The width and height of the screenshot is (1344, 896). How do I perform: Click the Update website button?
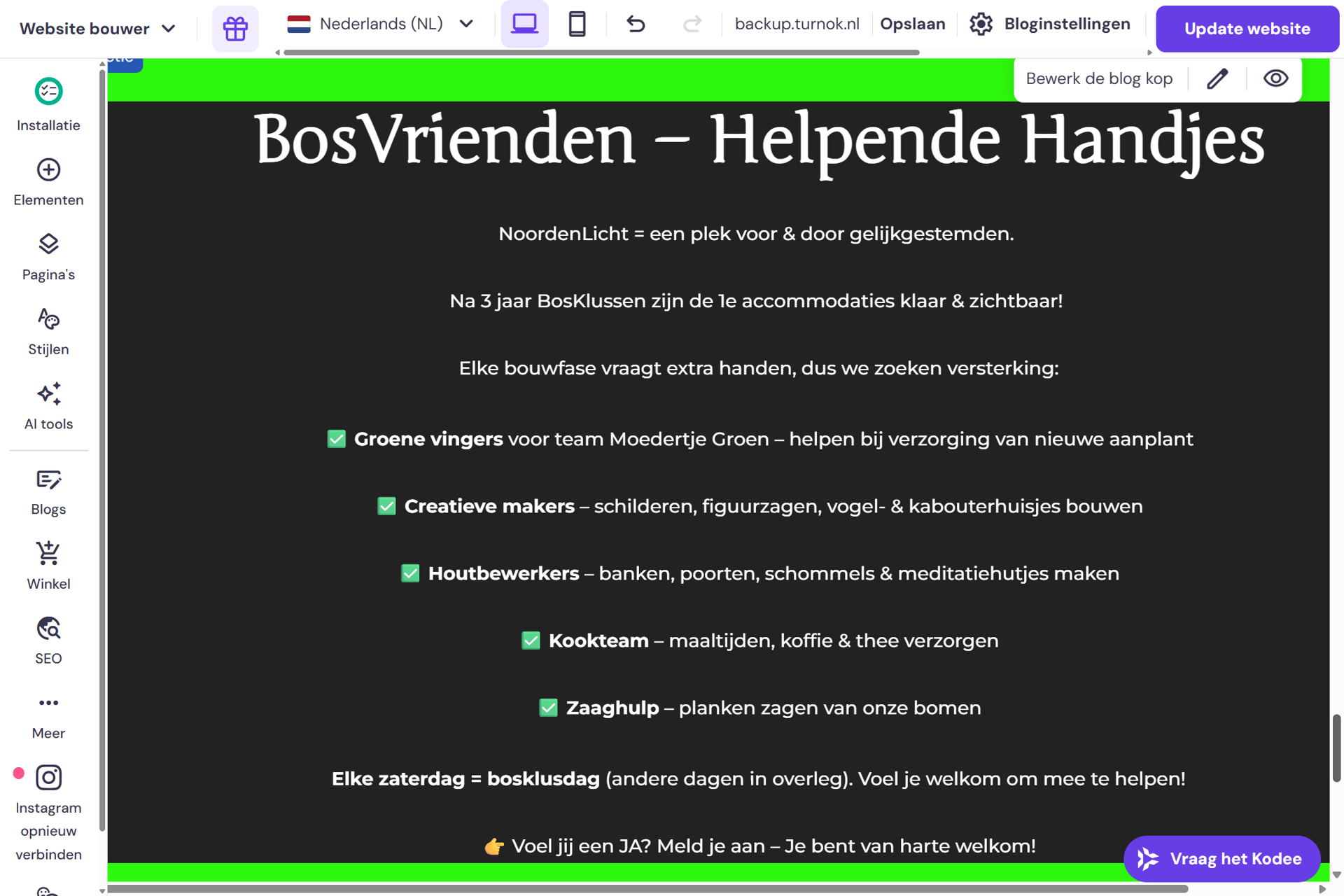pyautogui.click(x=1247, y=29)
